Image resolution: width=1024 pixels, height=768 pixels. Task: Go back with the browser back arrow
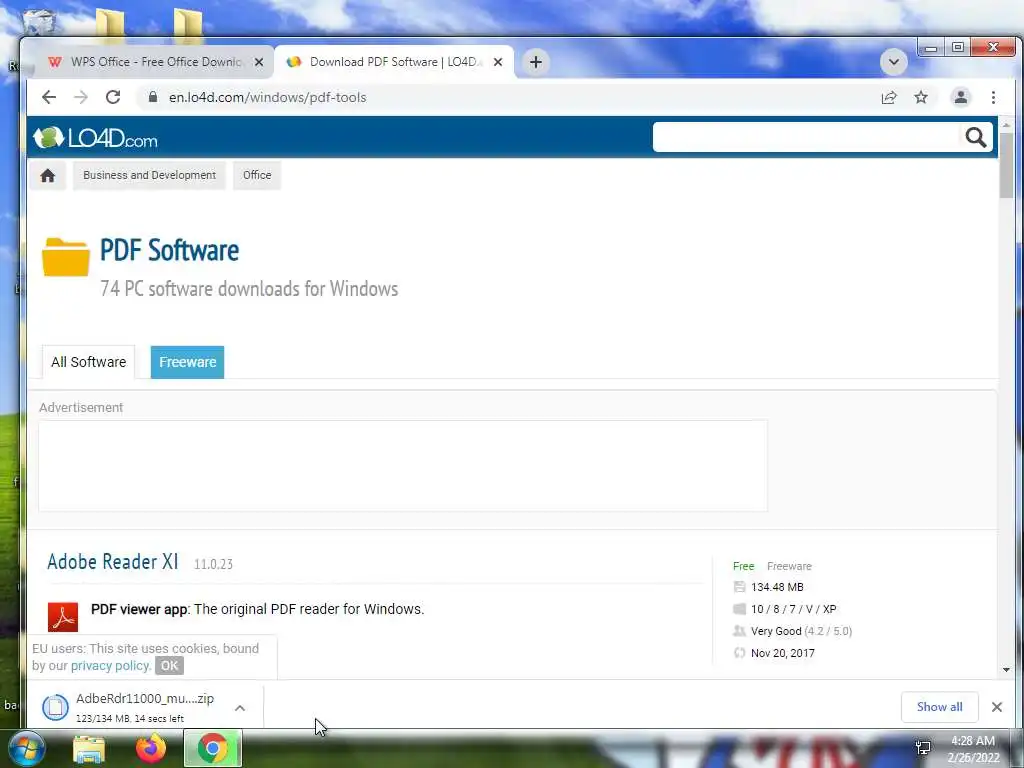coord(49,97)
